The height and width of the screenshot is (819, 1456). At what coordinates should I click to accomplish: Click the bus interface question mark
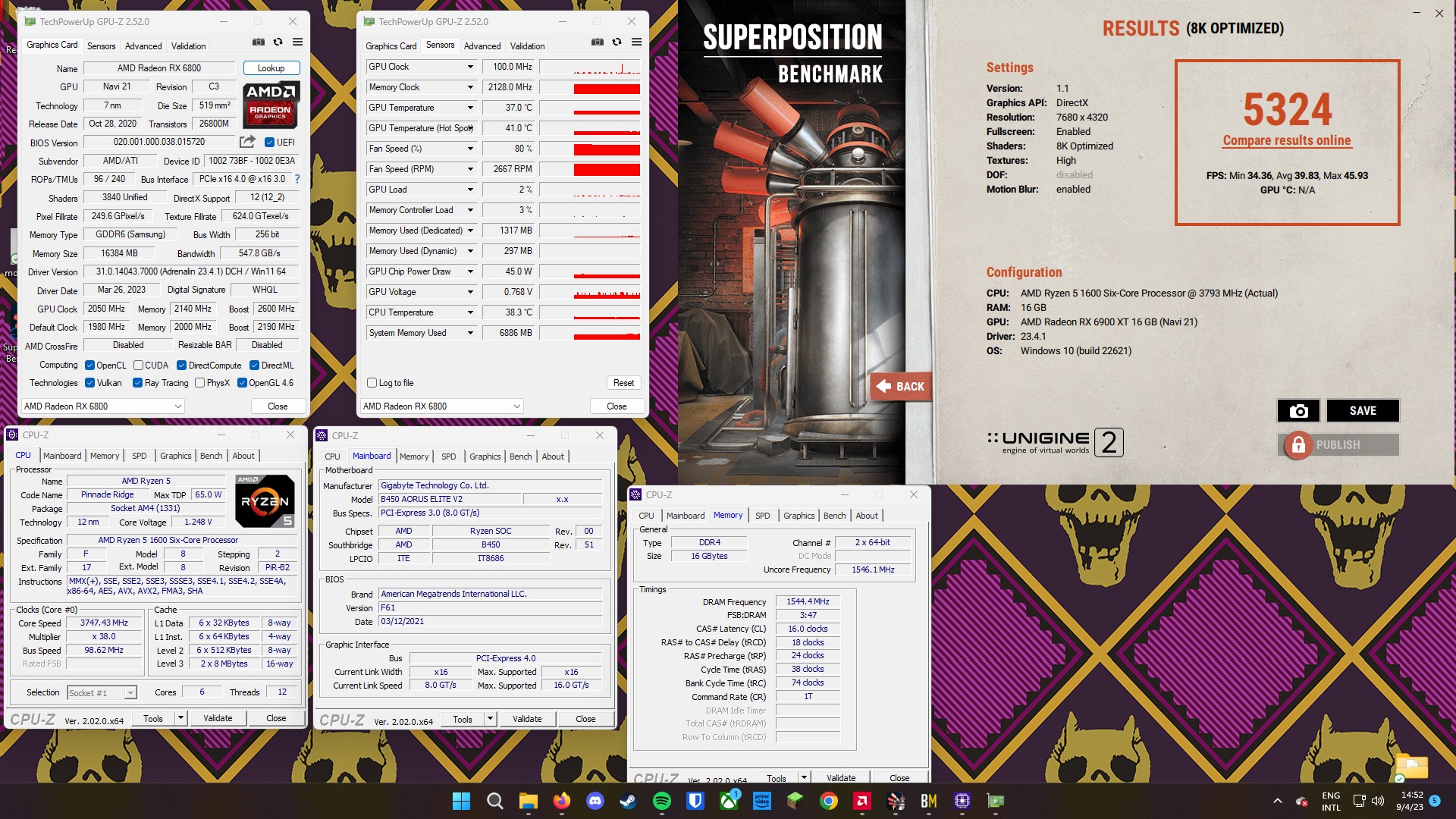297,180
